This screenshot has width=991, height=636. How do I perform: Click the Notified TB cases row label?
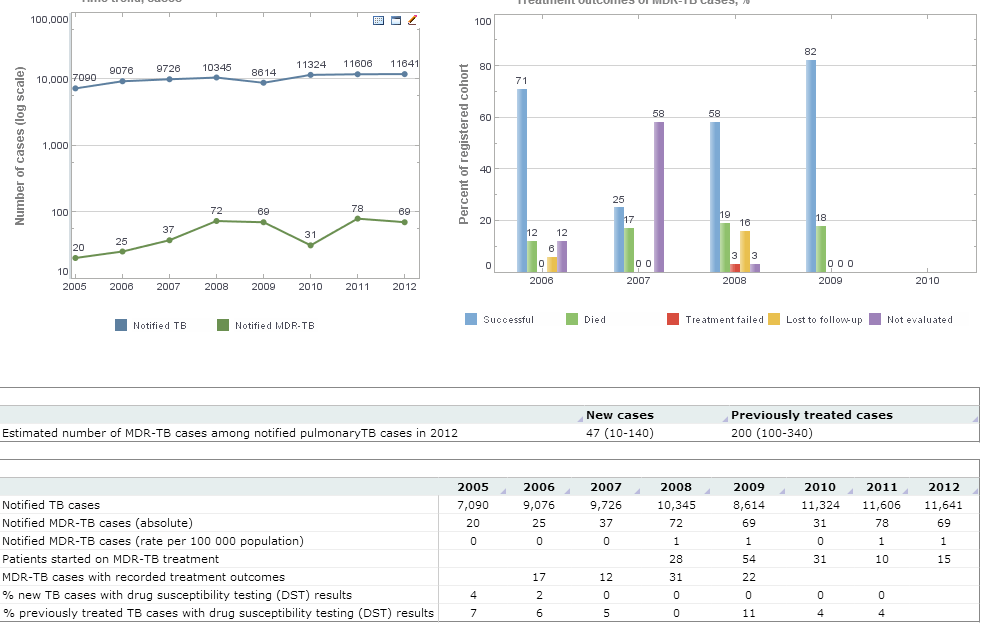(x=51, y=505)
